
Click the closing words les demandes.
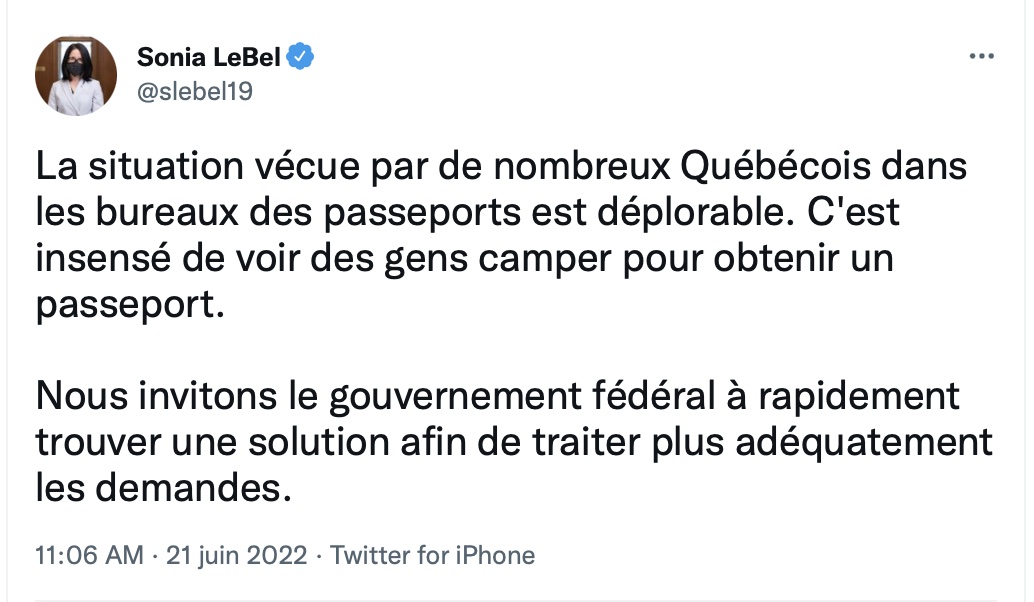point(164,488)
